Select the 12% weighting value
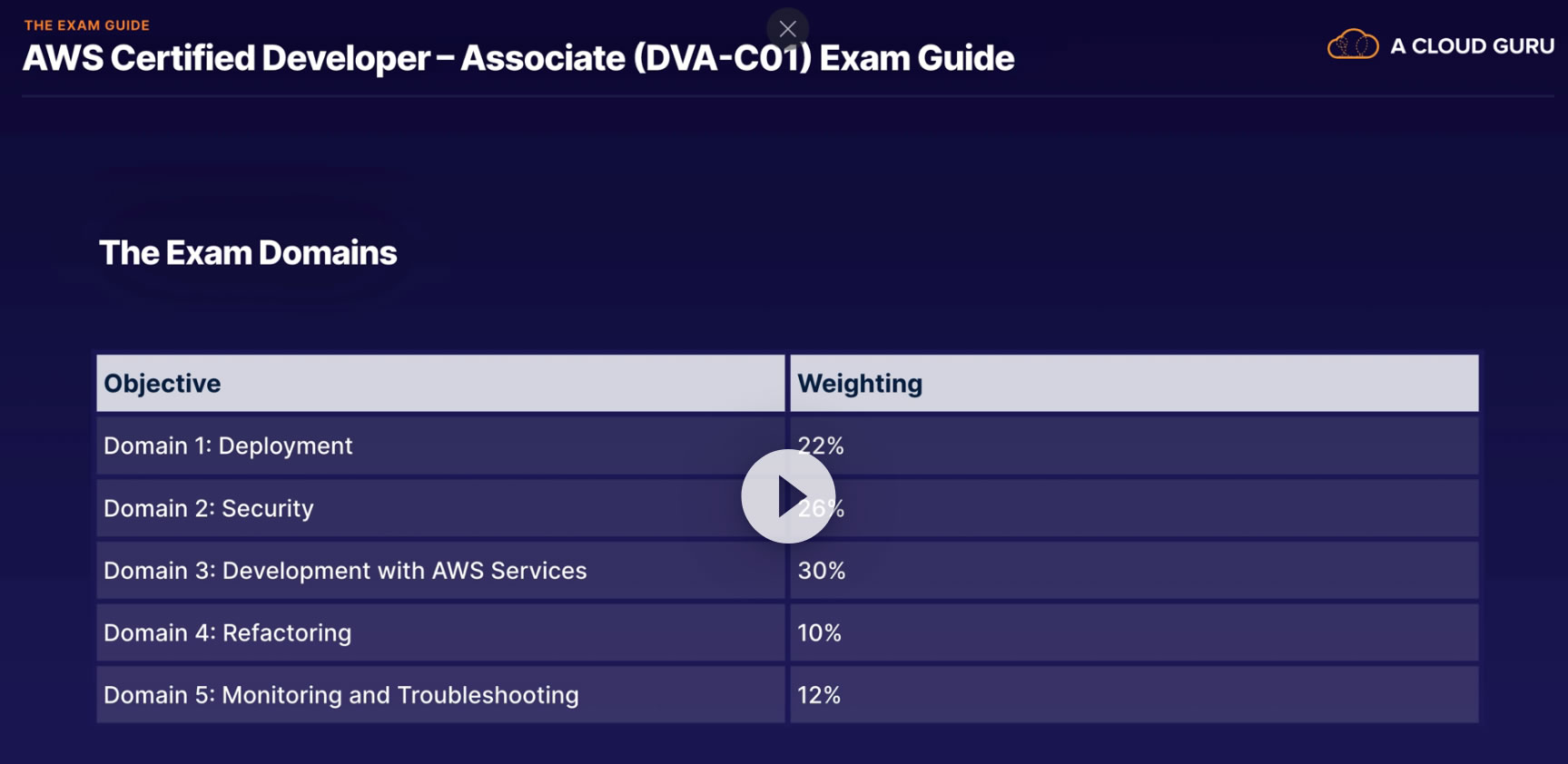Viewport: 1568px width, 764px height. pos(819,695)
